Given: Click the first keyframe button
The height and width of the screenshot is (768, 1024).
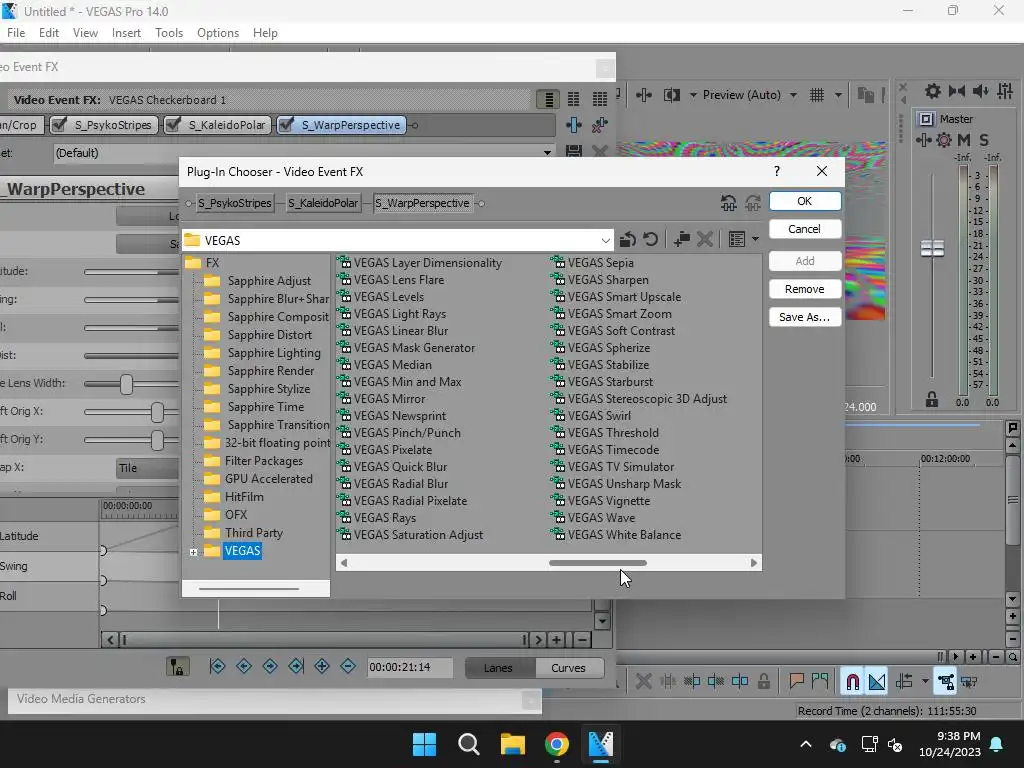Looking at the screenshot, I should click(x=217, y=666).
